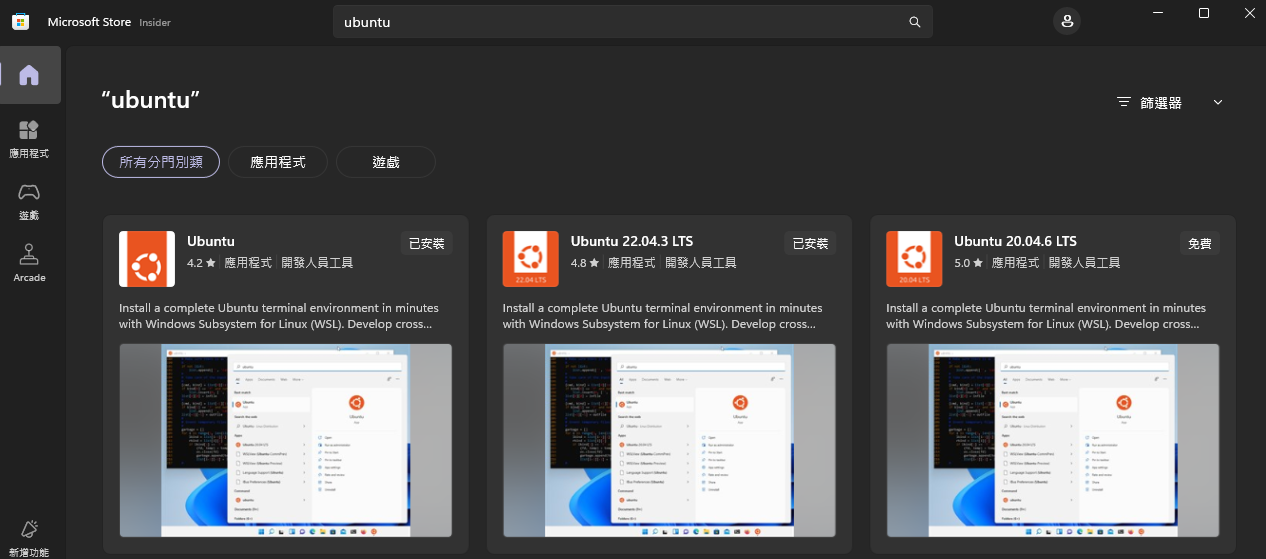The height and width of the screenshot is (559, 1266).
Task: Open the 遊戲 section in sidebar
Action: point(29,201)
